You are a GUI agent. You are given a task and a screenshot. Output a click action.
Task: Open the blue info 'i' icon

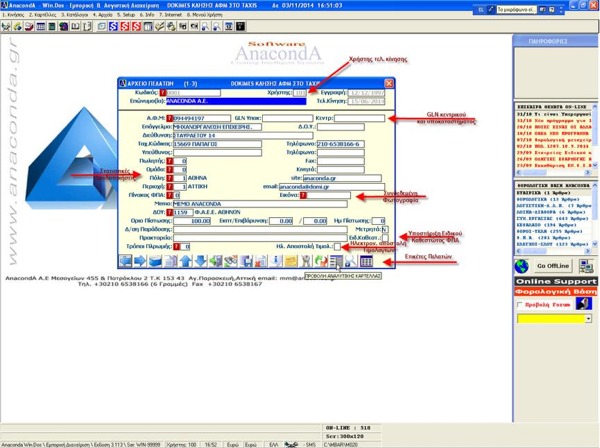(x=276, y=261)
